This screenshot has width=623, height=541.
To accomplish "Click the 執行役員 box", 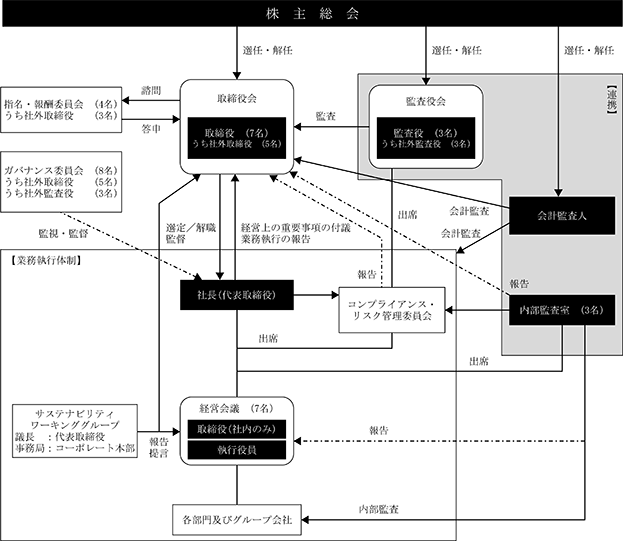I will point(237,450).
